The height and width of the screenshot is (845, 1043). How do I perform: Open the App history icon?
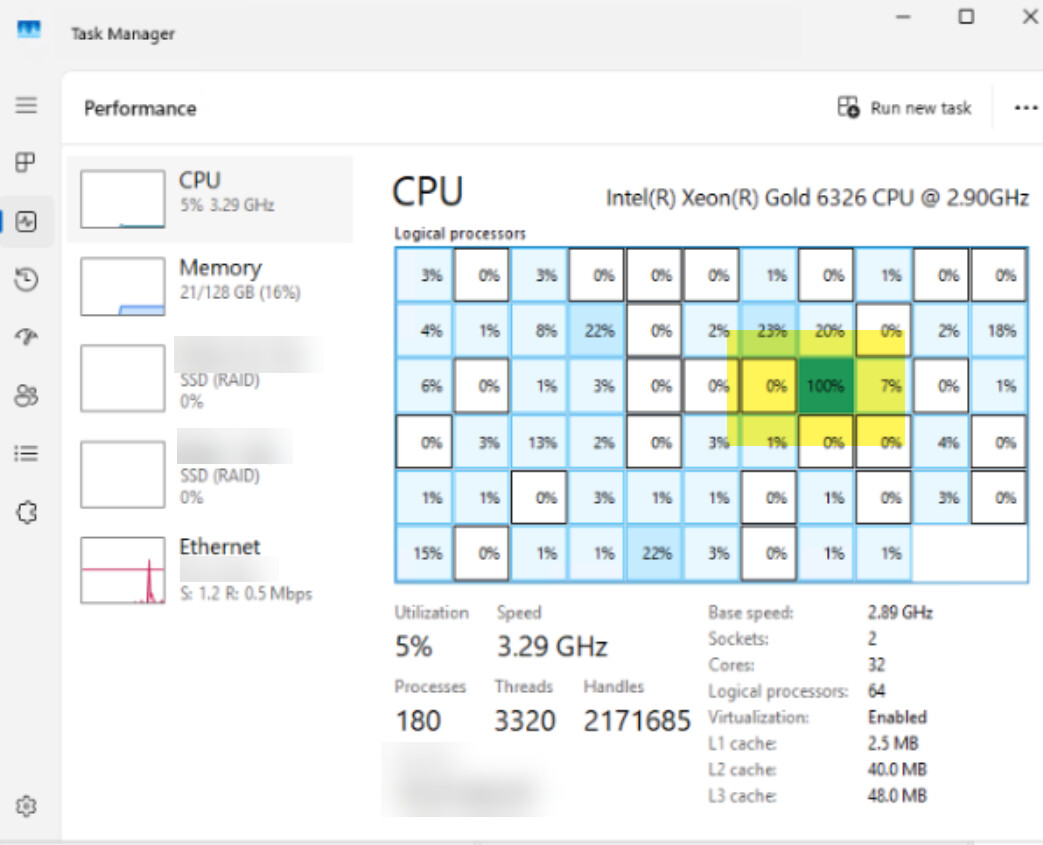[x=26, y=280]
